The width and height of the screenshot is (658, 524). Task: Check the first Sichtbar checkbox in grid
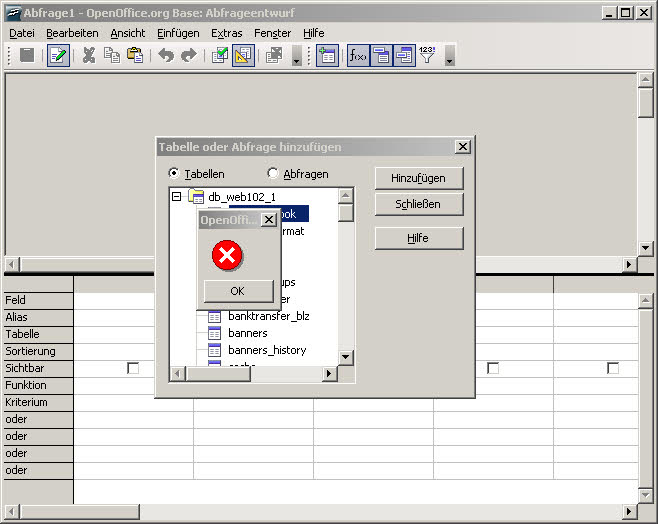133,368
